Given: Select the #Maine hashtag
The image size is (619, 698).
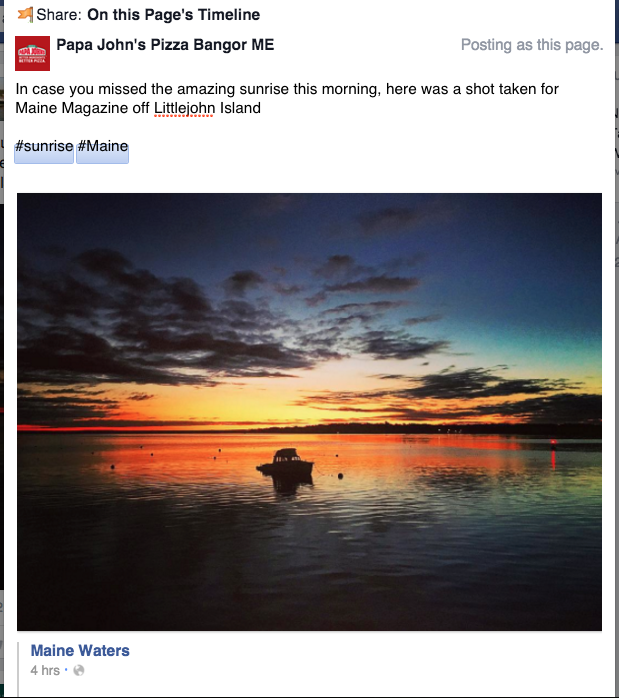Looking at the screenshot, I should pos(103,146).
